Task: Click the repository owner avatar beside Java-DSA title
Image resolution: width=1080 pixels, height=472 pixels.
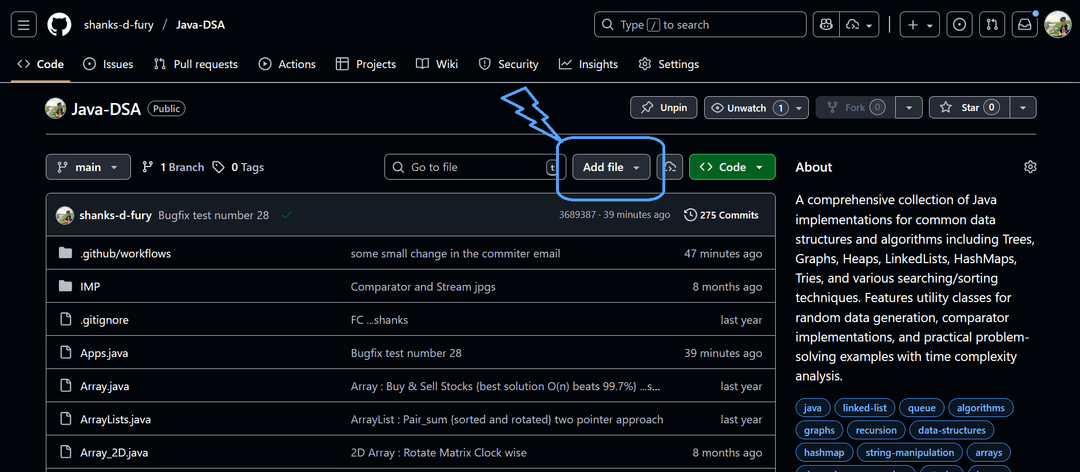Action: 56,108
